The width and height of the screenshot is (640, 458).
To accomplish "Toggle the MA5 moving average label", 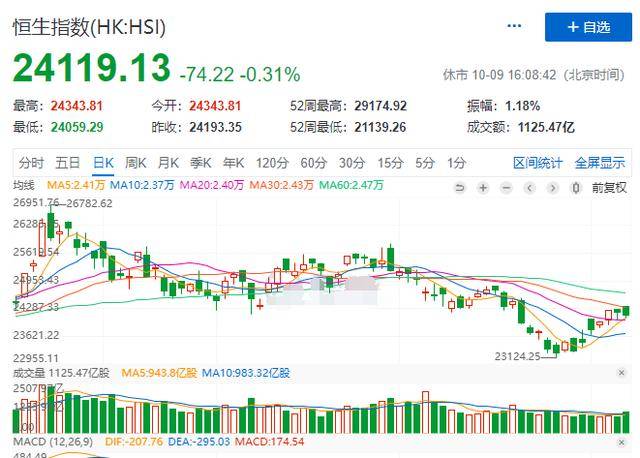I will (76, 185).
